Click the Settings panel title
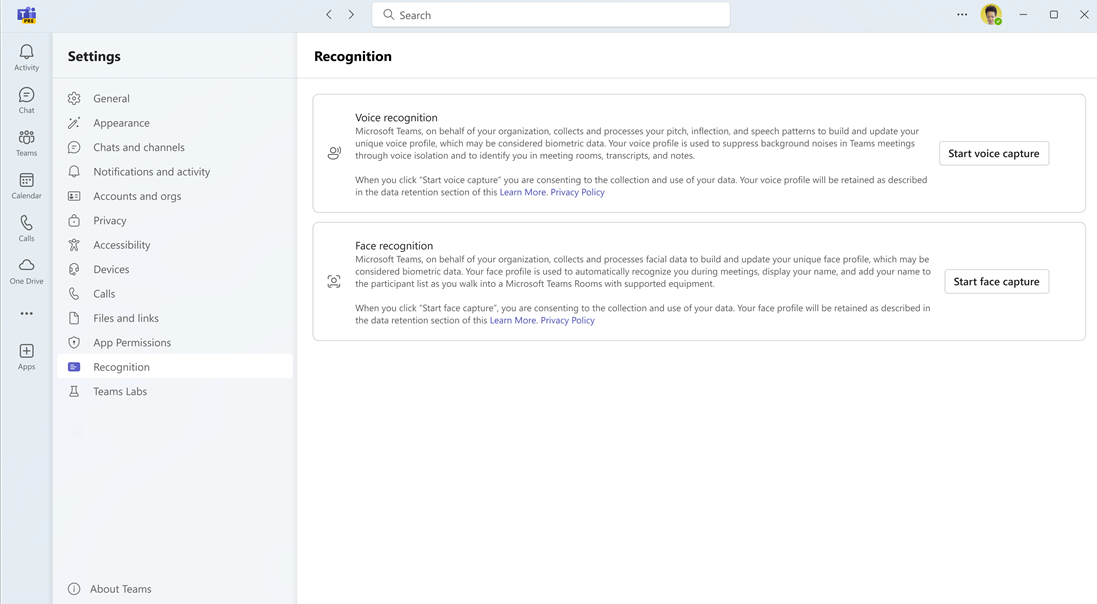 (x=94, y=57)
